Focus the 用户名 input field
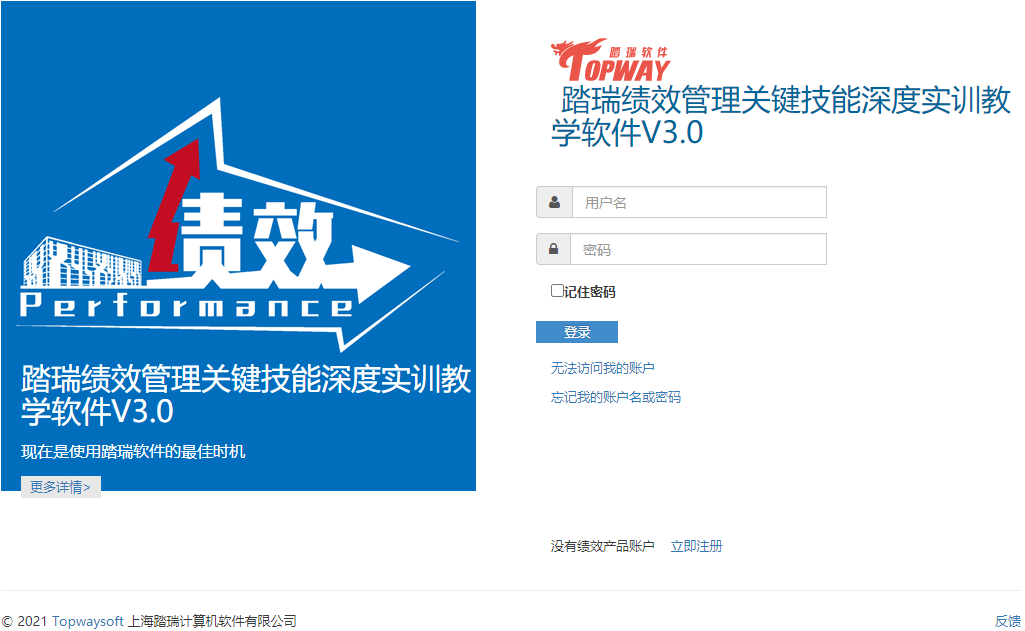The image size is (1025, 631). click(x=698, y=202)
